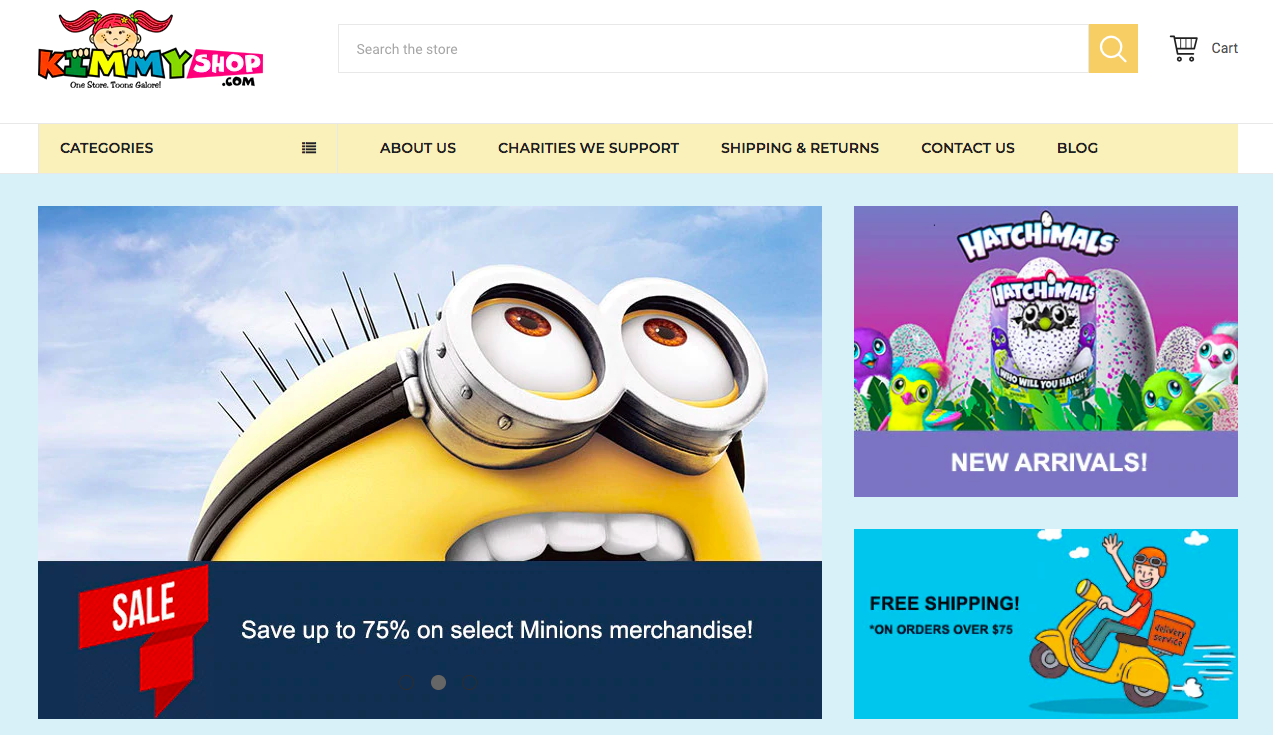Viewport: 1273px width, 735px height.
Task: Click the "FREE SHIPPING!" heading text
Action: point(945,603)
